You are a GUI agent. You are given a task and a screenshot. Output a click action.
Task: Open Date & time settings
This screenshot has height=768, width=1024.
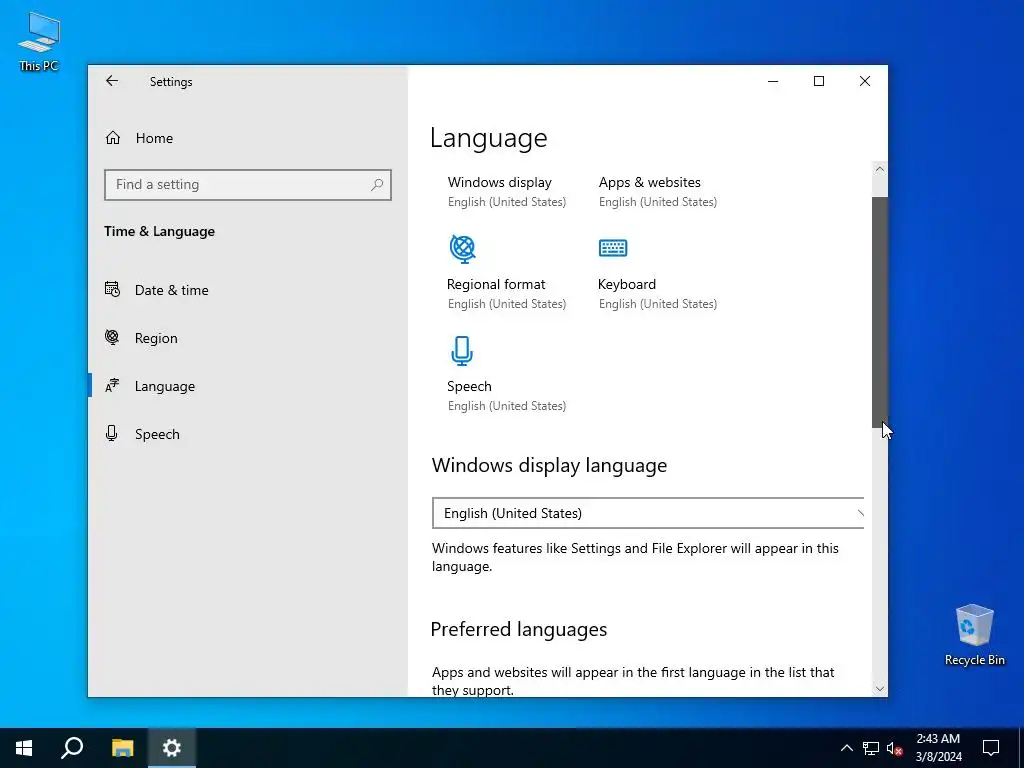tap(171, 290)
